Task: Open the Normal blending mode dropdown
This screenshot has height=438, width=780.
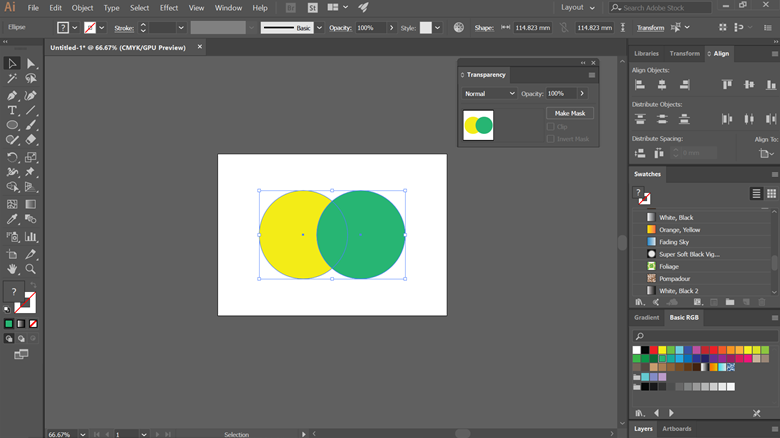Action: pyautogui.click(x=489, y=93)
